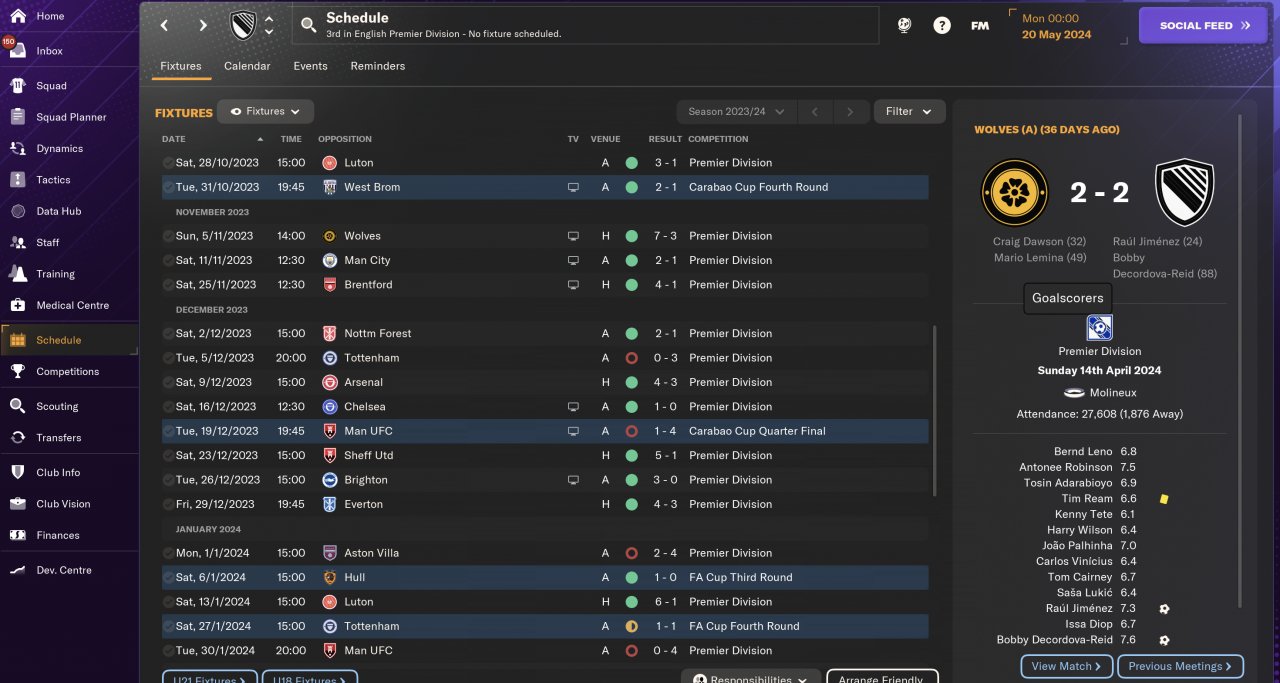
Task: Open the Tactics sidebar icon
Action: point(17,180)
